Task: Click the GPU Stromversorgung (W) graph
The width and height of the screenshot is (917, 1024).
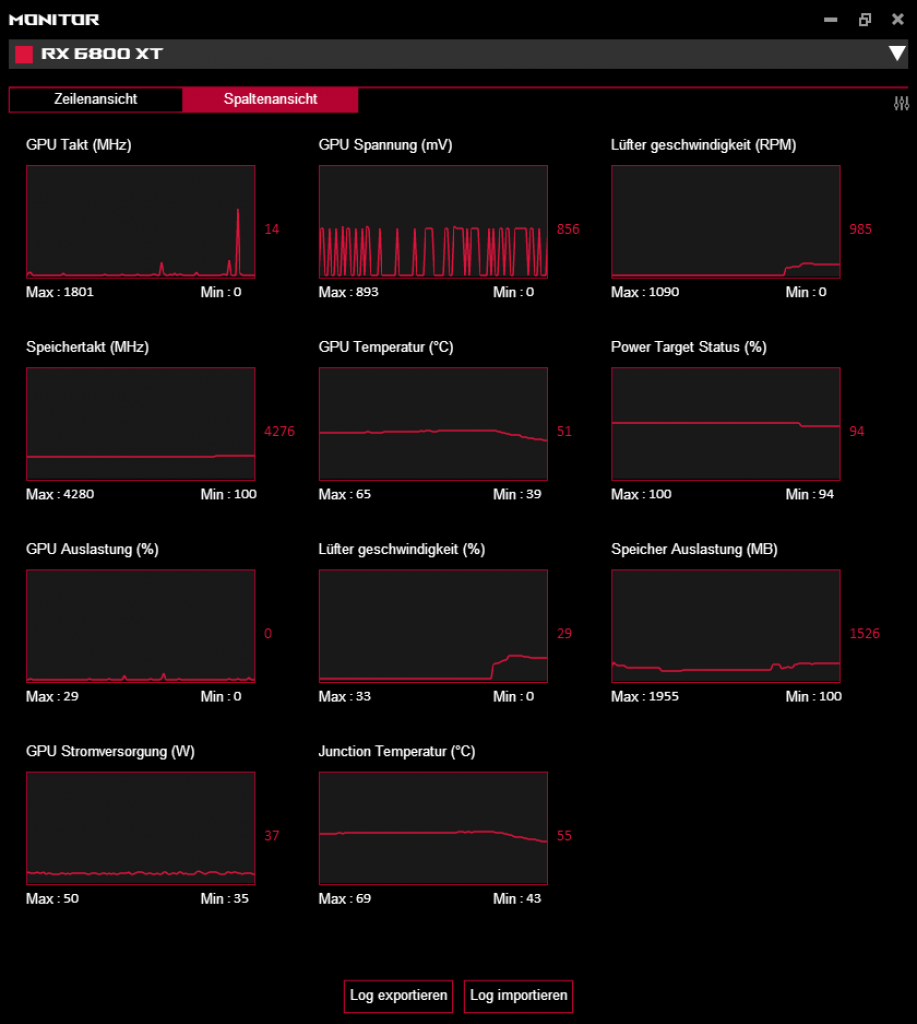Action: (x=140, y=828)
